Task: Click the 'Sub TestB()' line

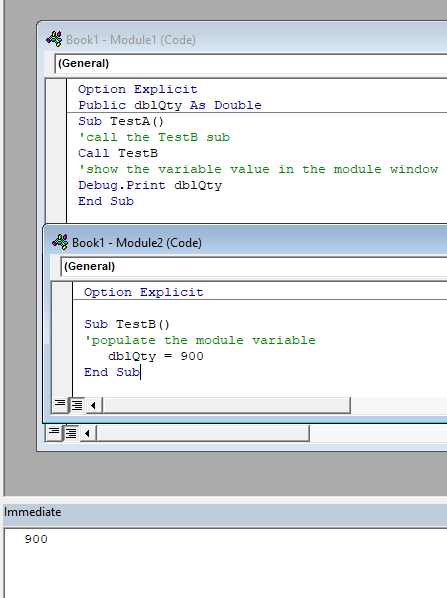Action: pos(127,324)
